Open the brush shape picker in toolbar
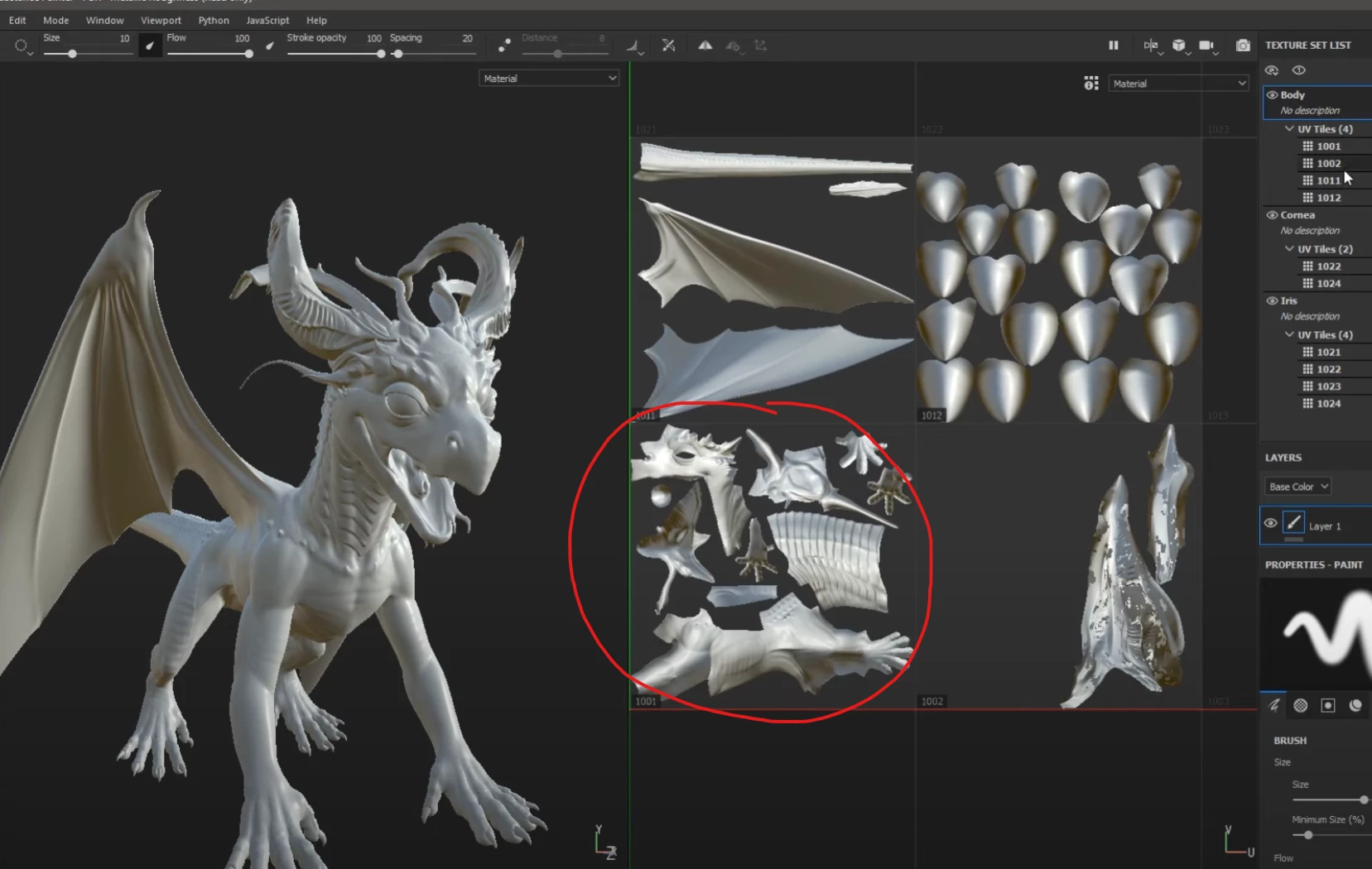 tap(22, 46)
